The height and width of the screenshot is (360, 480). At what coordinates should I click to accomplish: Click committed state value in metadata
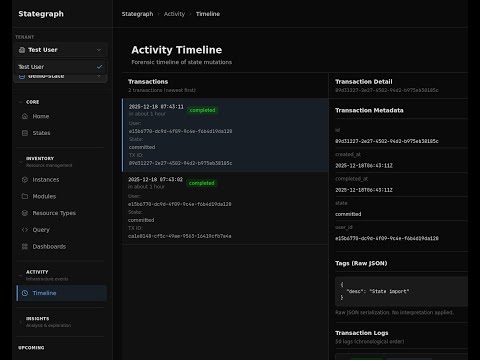pyautogui.click(x=348, y=214)
